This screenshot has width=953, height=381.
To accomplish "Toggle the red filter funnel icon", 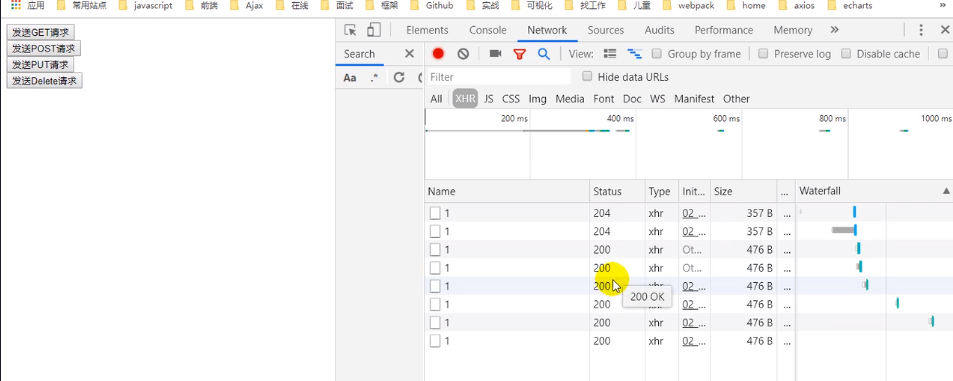I will pyautogui.click(x=519, y=54).
